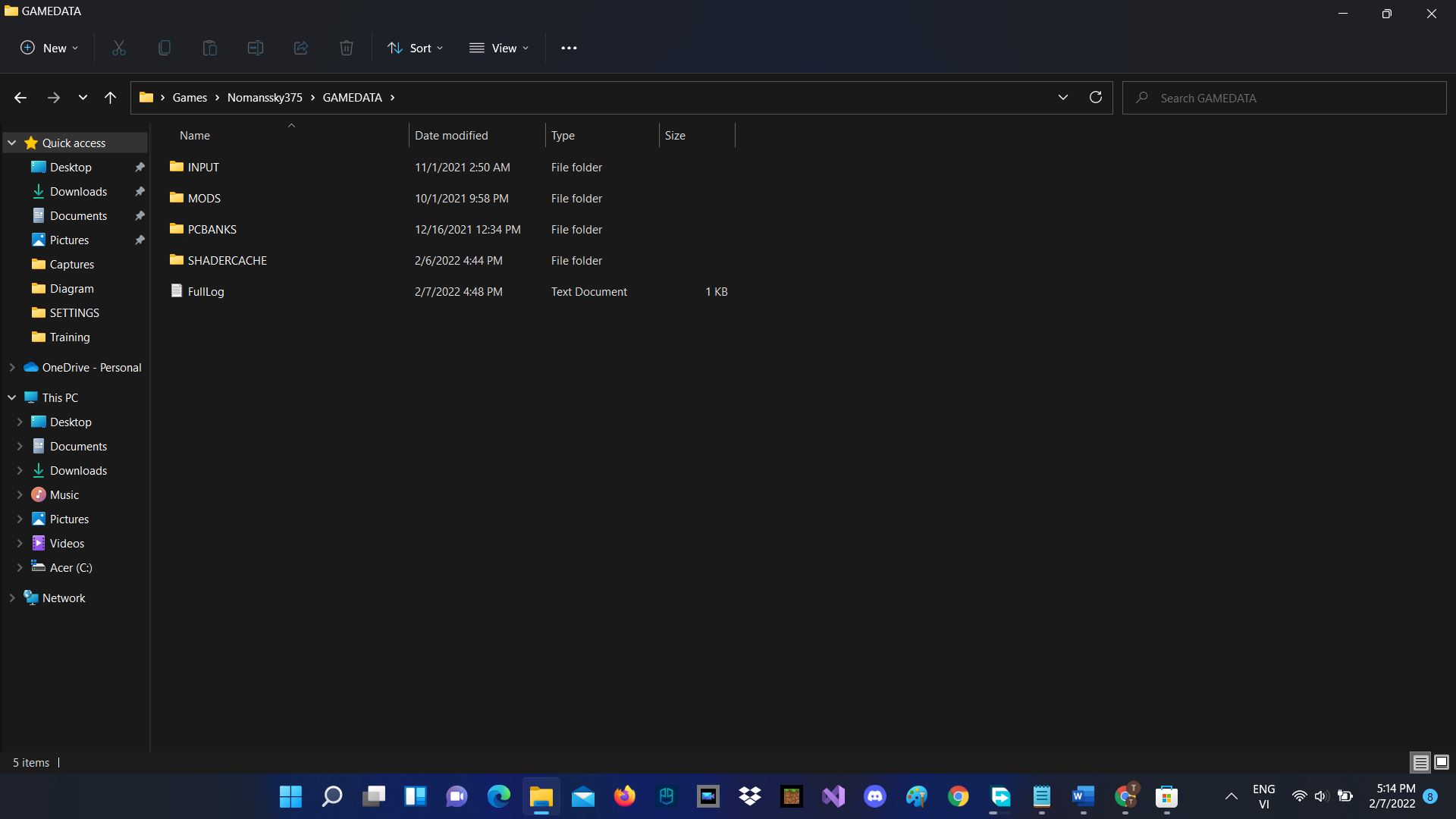Viewport: 1456px width, 819px height.
Task: Click the New button
Action: pos(49,48)
